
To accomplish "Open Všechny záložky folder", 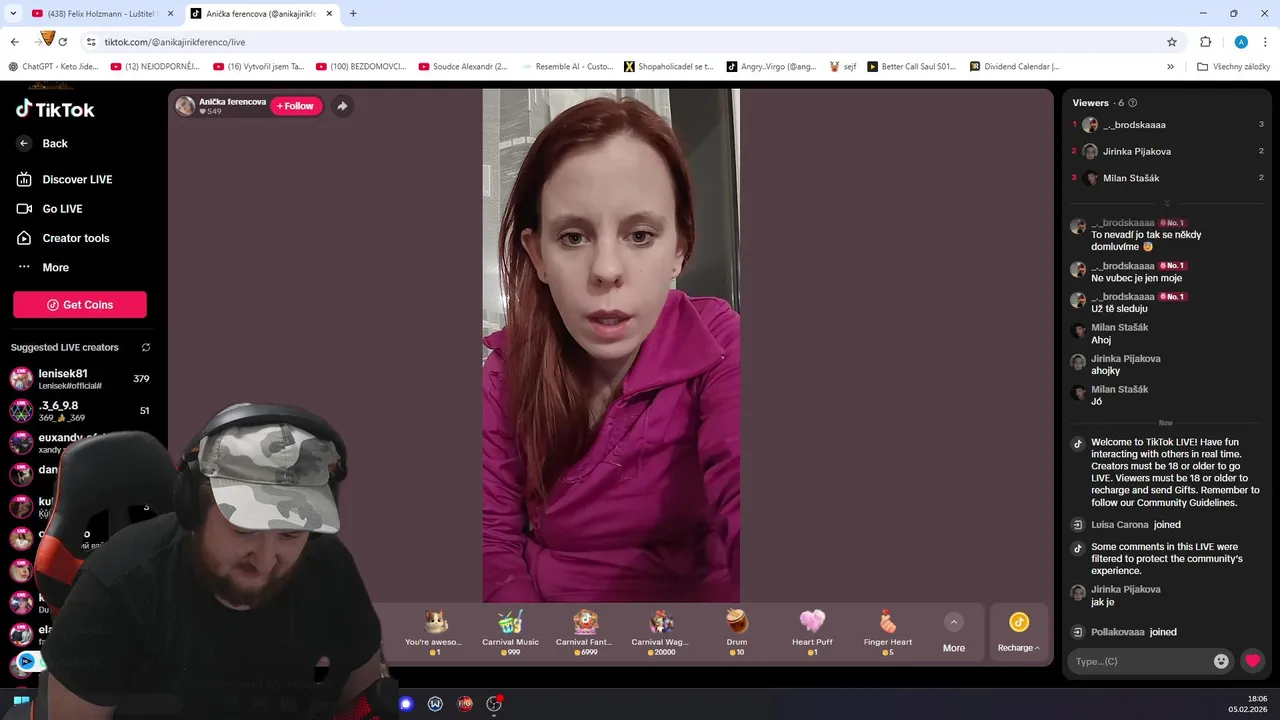I will [x=1233, y=67].
